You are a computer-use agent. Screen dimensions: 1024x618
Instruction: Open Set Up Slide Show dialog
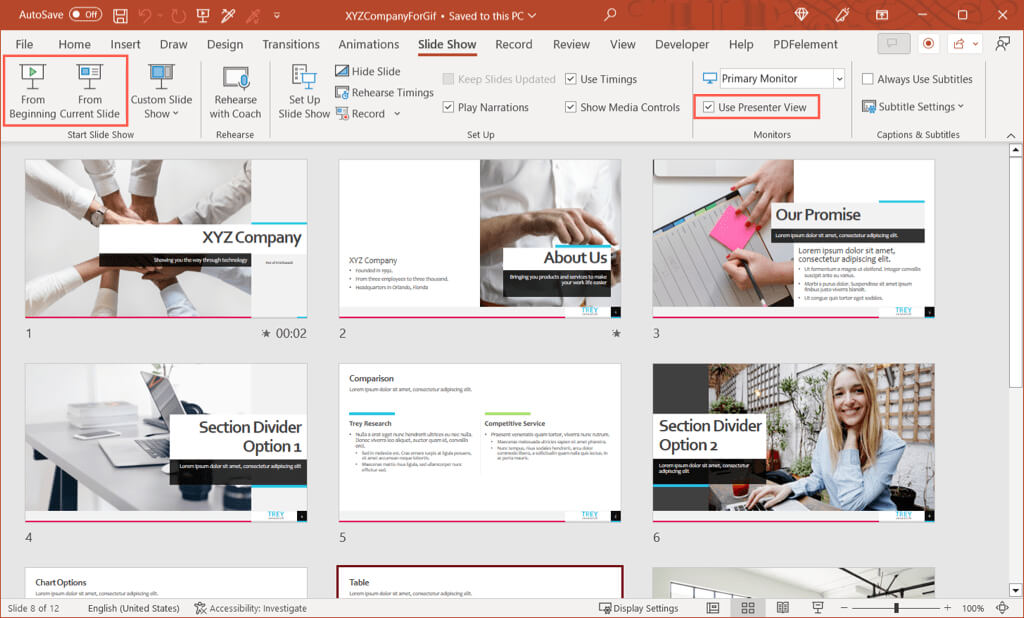304,90
